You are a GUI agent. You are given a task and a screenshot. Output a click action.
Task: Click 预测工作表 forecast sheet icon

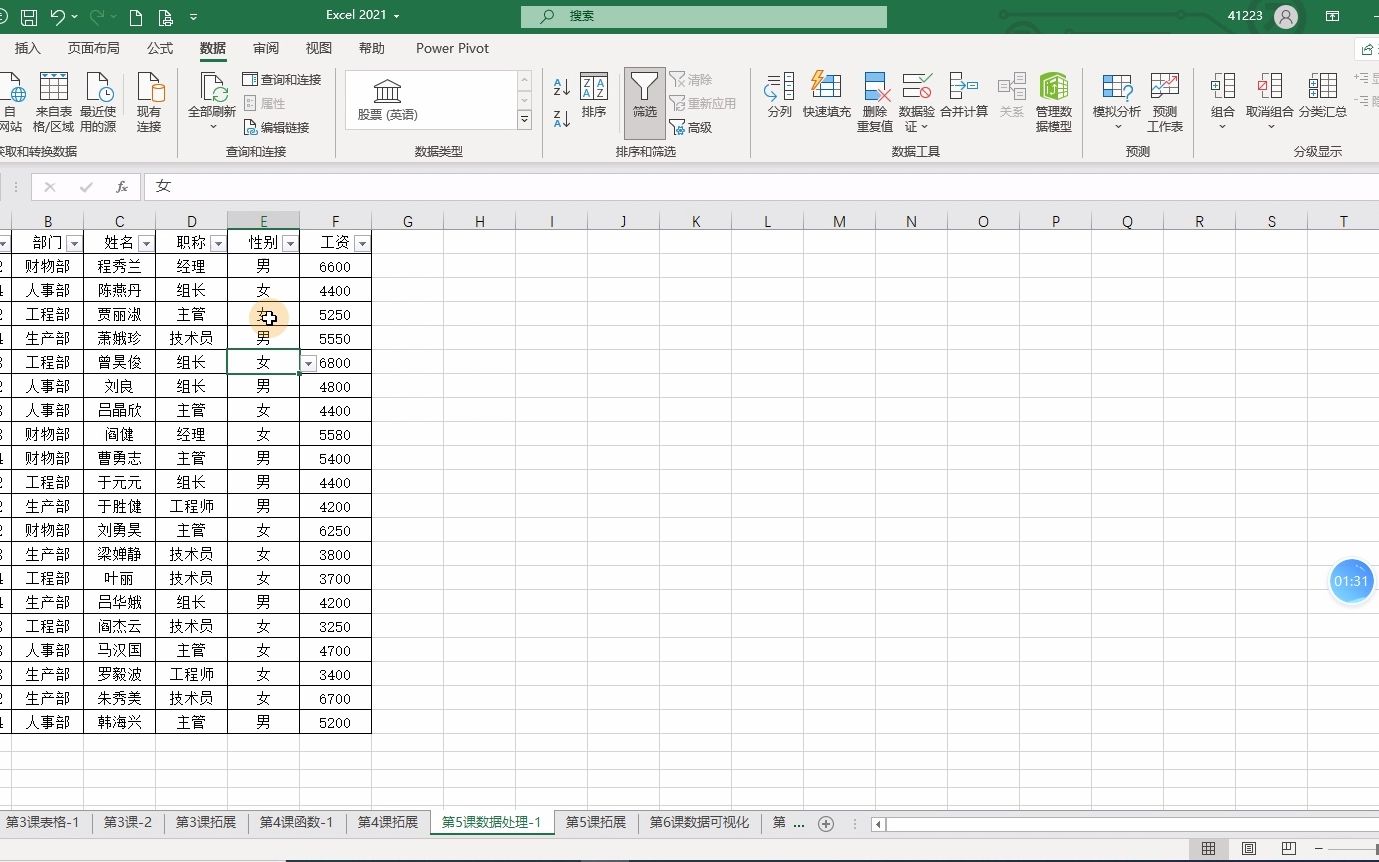1165,103
